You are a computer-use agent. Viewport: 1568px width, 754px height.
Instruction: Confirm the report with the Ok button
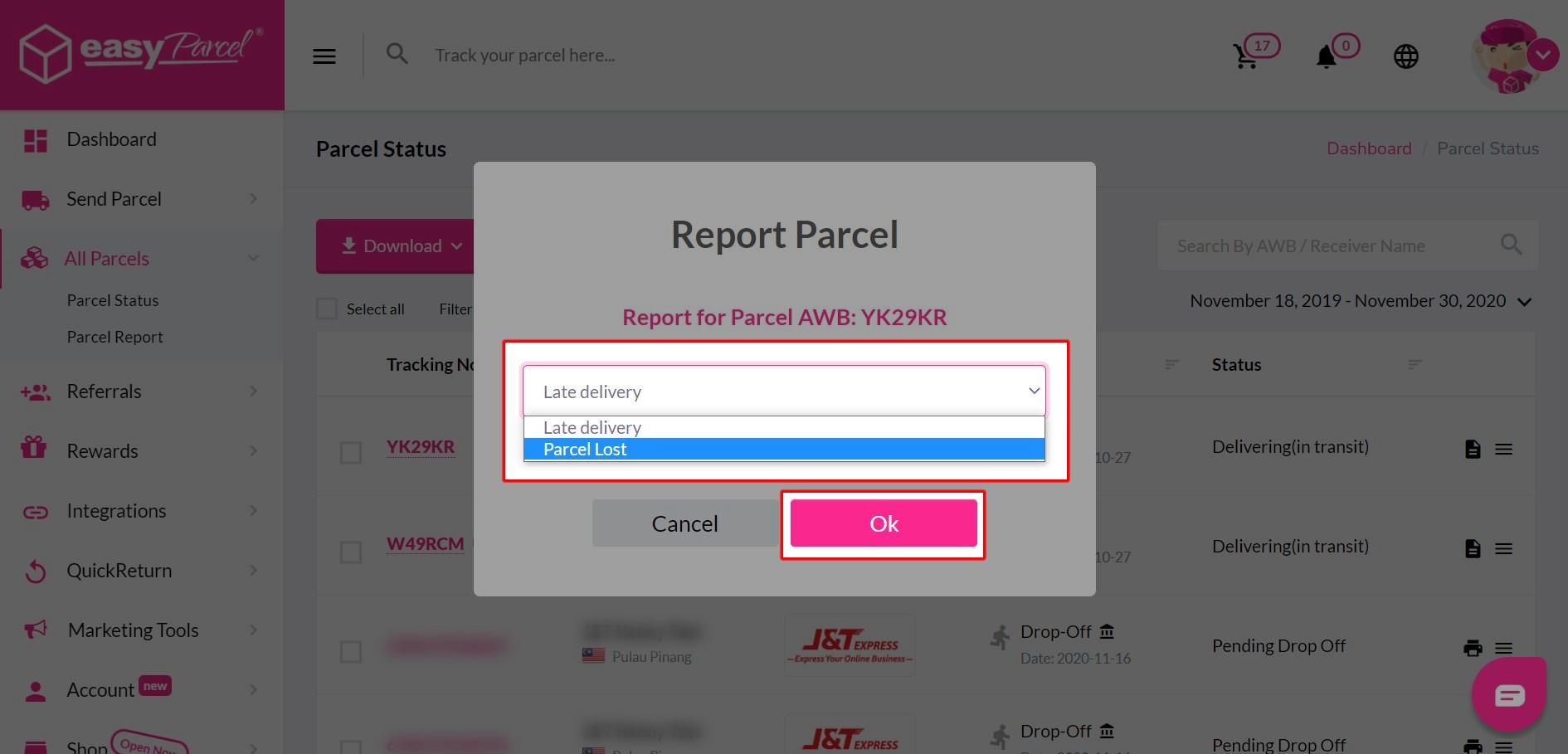(883, 523)
